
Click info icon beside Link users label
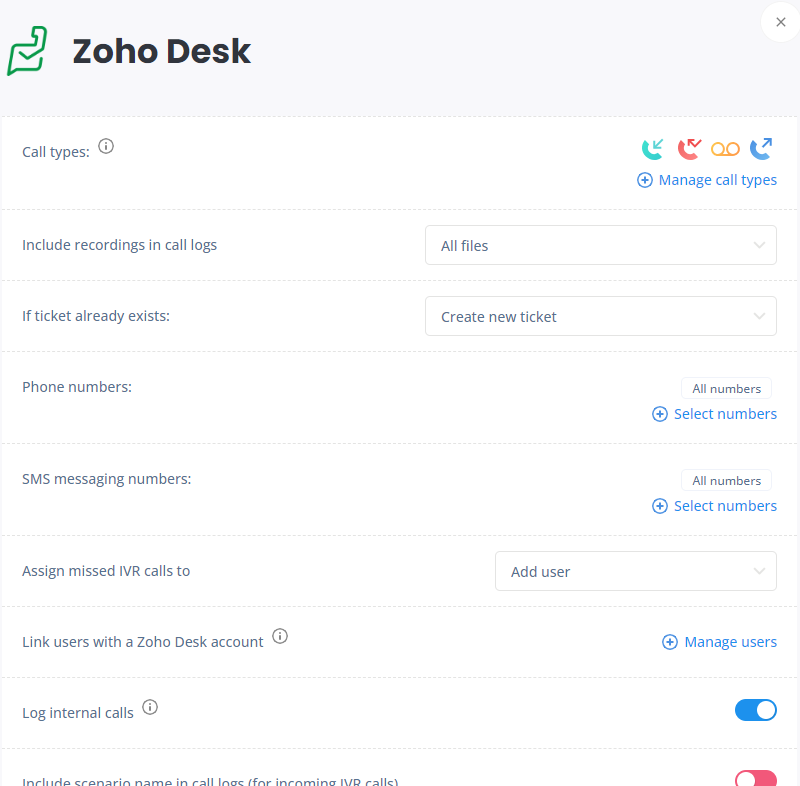click(280, 636)
